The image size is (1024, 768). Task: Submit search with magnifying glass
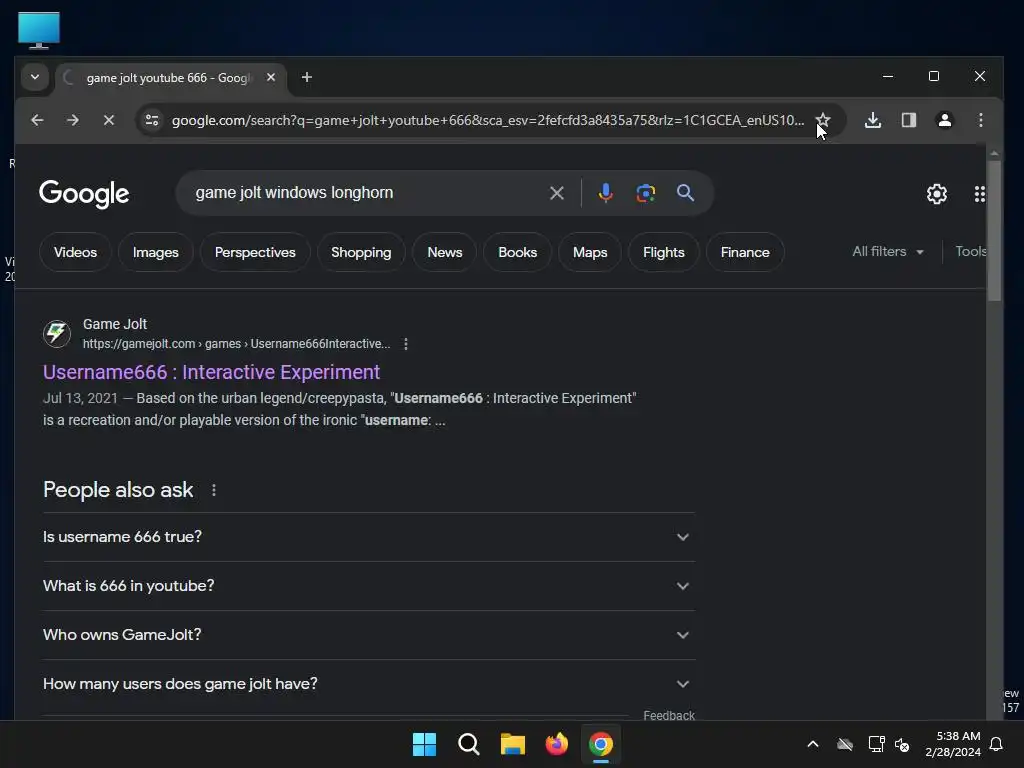coord(685,193)
